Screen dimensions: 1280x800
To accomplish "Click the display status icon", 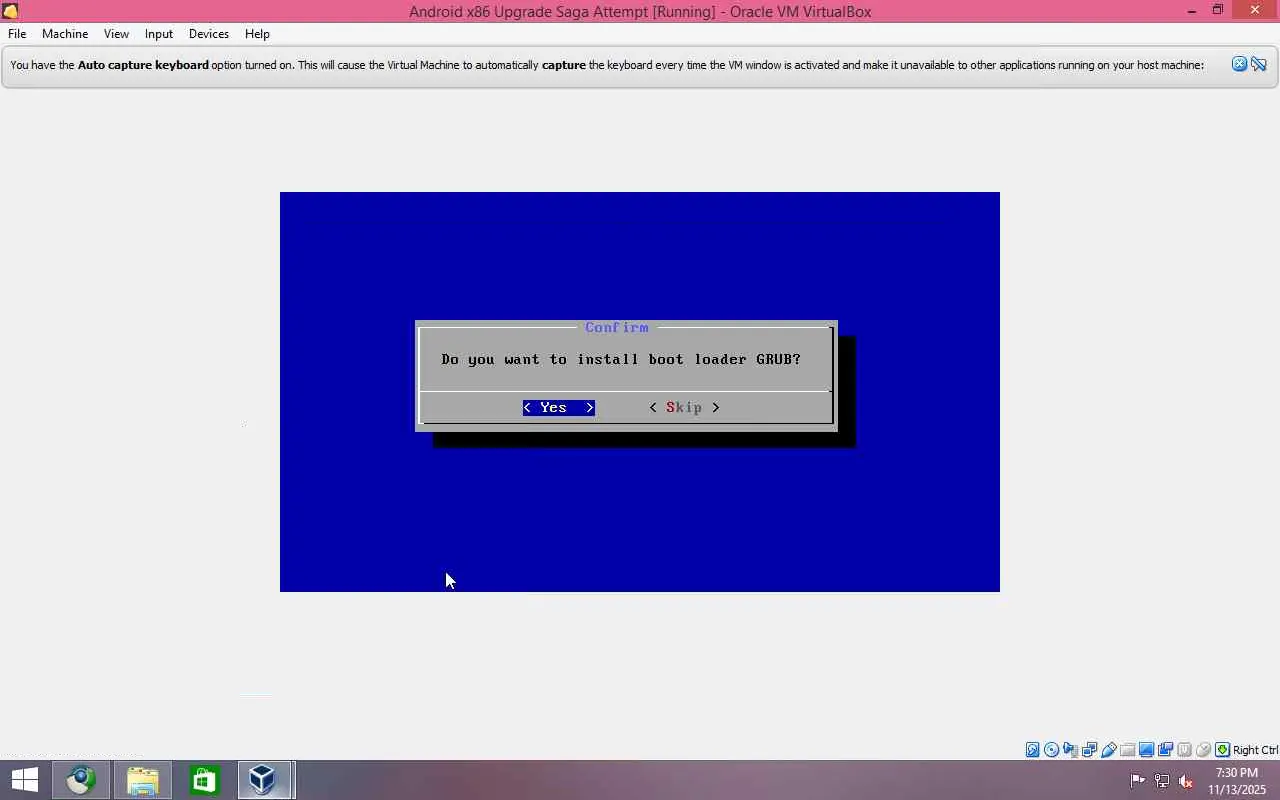I will (x=1146, y=750).
